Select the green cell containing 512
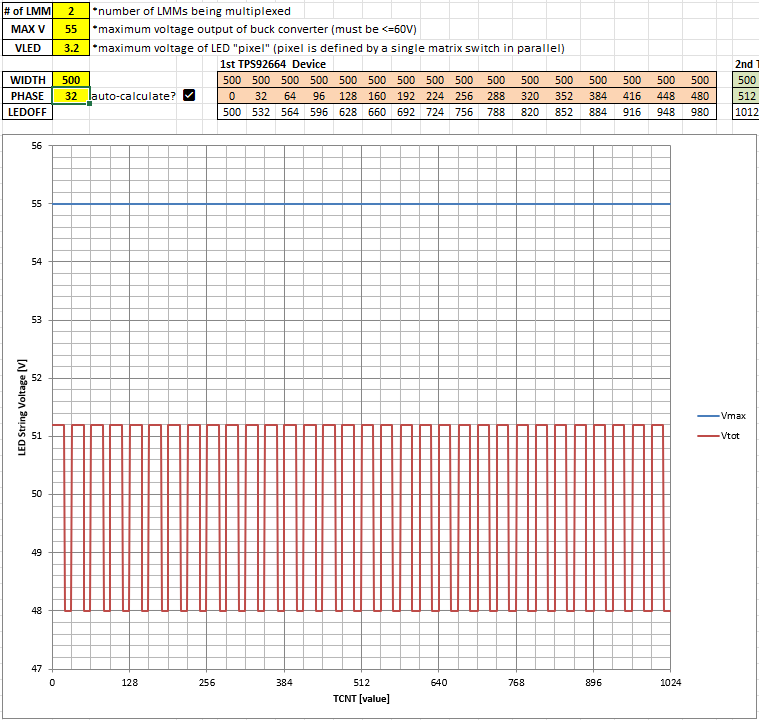The width and height of the screenshot is (759, 720). [x=746, y=96]
